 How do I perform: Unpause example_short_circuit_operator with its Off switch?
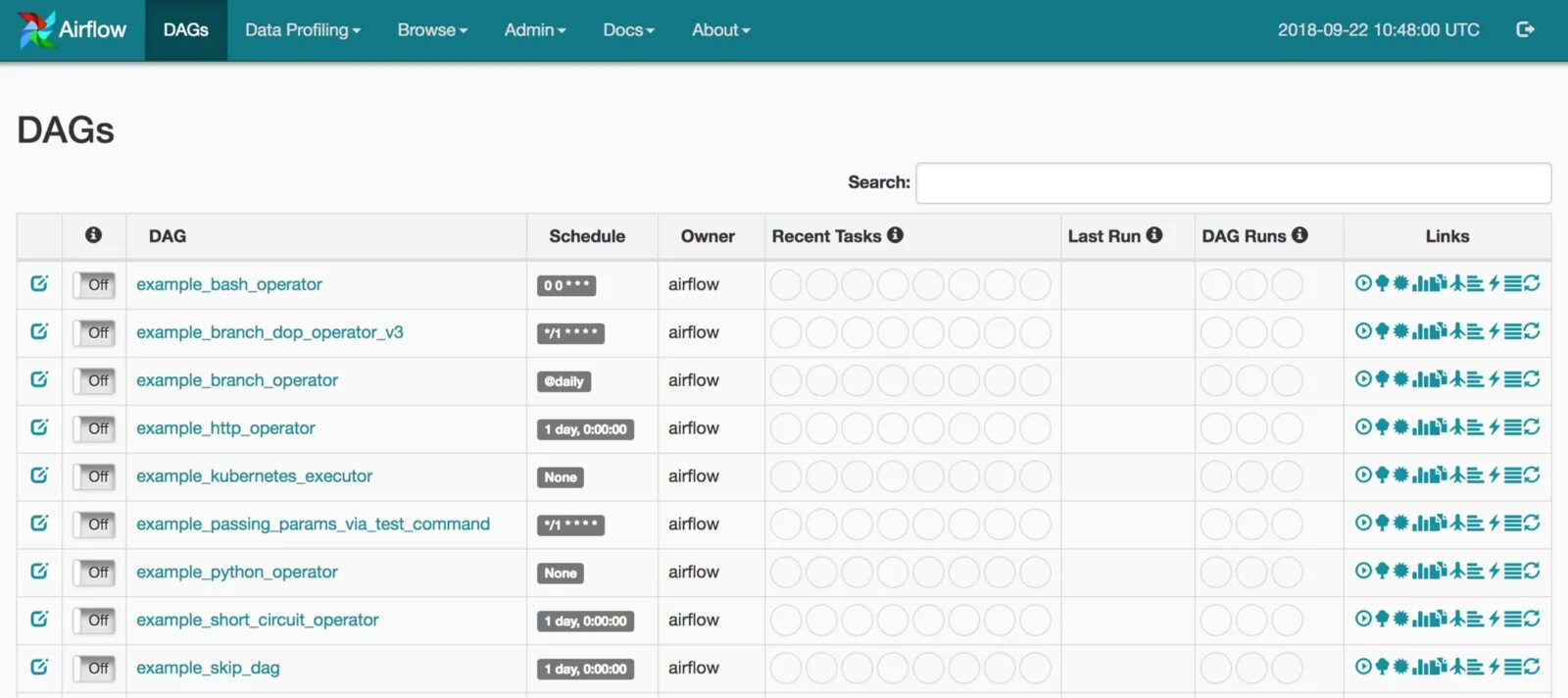pos(94,621)
